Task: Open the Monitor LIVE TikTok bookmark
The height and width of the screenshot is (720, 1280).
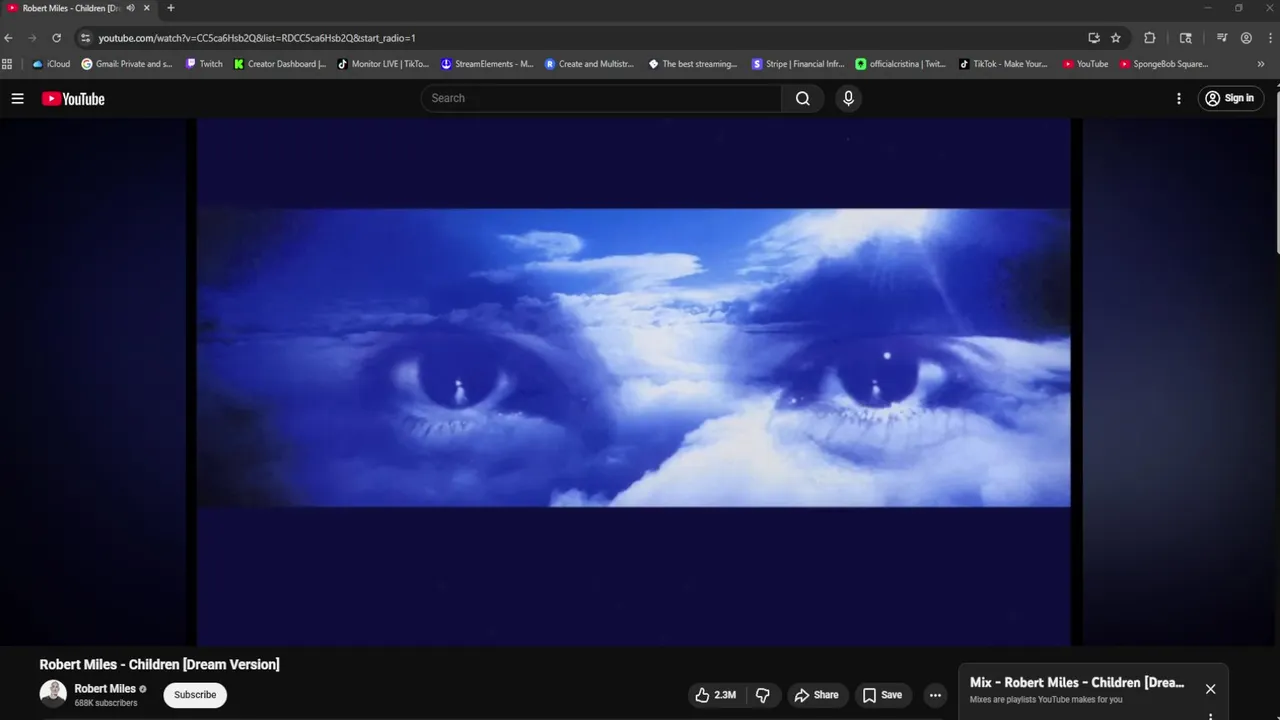Action: (384, 64)
